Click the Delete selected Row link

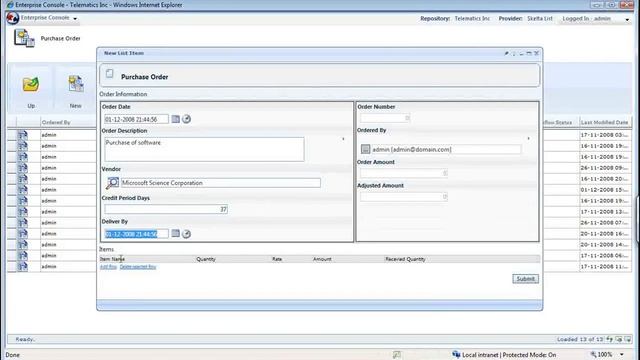pos(138,267)
